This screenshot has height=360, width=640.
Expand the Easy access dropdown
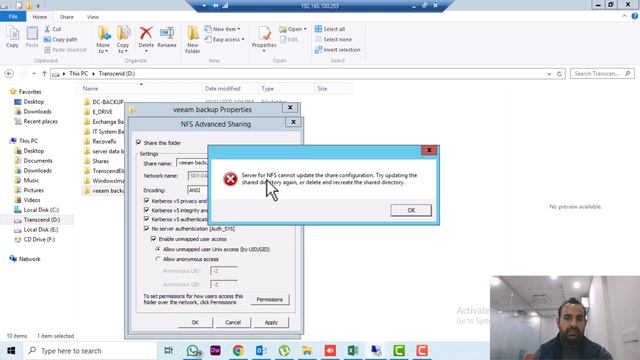243,40
